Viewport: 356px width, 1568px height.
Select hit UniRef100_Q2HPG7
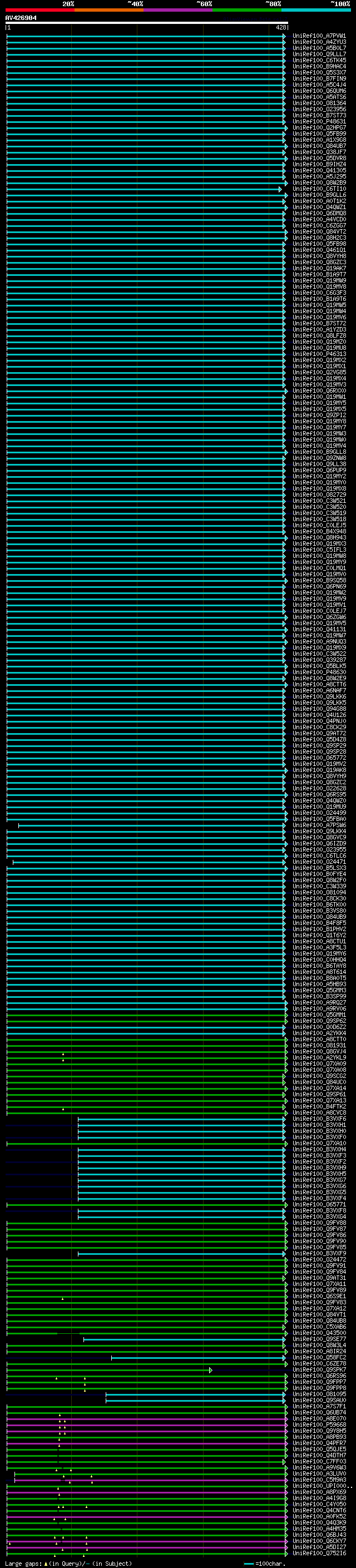[x=319, y=128]
